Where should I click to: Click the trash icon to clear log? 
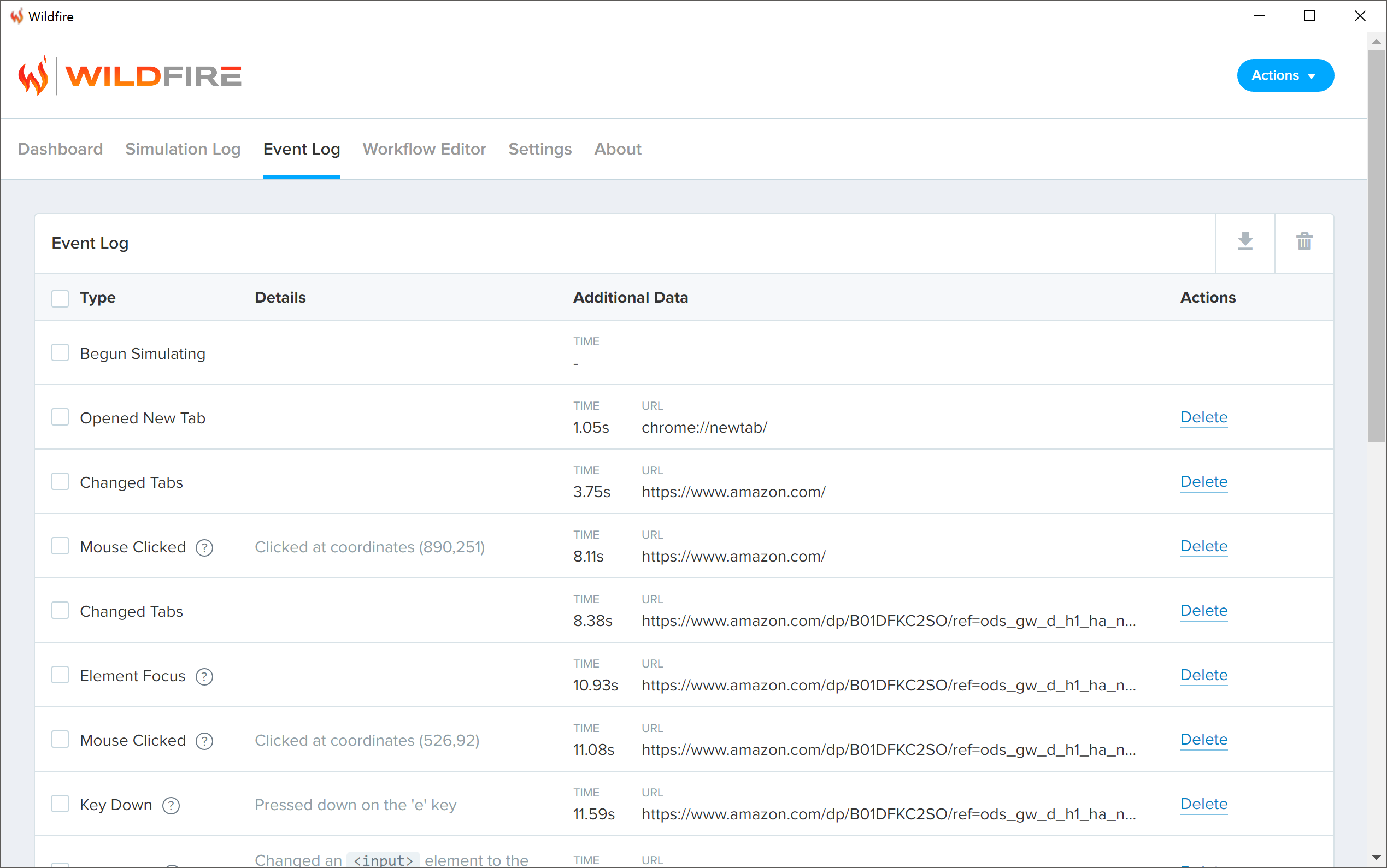[1304, 241]
